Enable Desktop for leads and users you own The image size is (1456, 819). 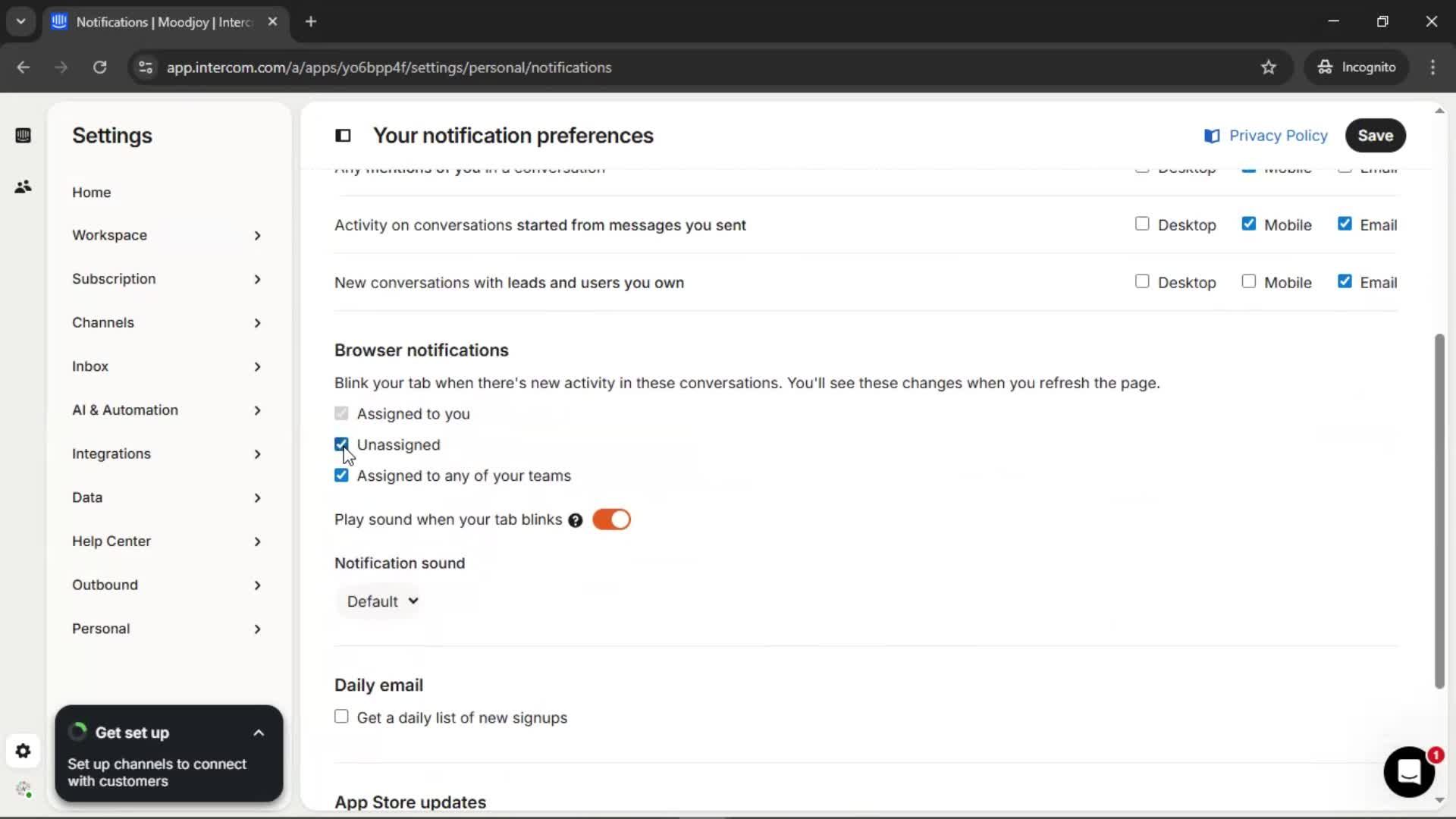pyautogui.click(x=1142, y=281)
